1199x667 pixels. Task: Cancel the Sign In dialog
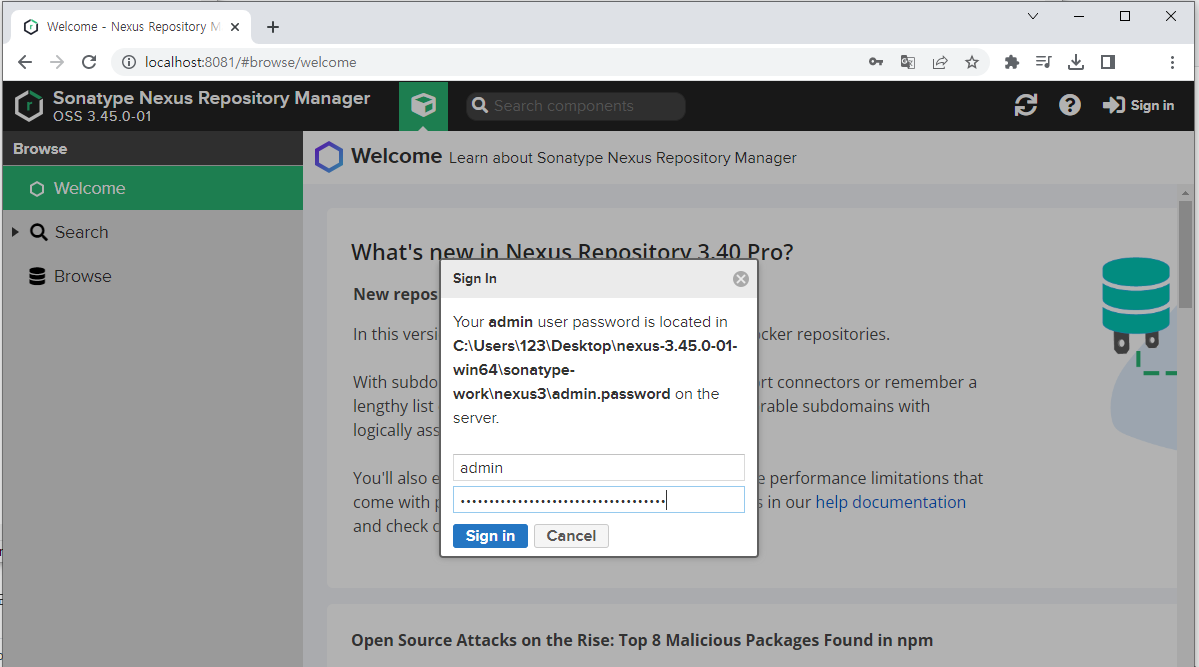571,536
